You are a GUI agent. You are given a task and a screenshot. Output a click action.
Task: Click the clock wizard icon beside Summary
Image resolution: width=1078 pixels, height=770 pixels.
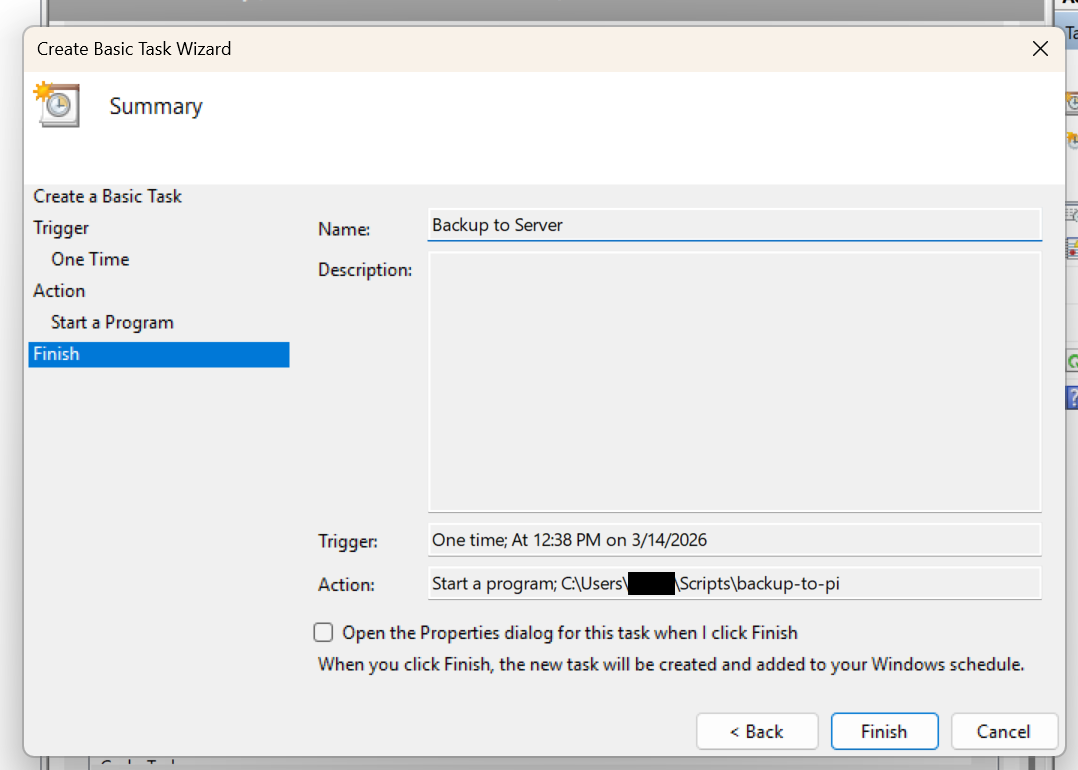click(x=56, y=104)
